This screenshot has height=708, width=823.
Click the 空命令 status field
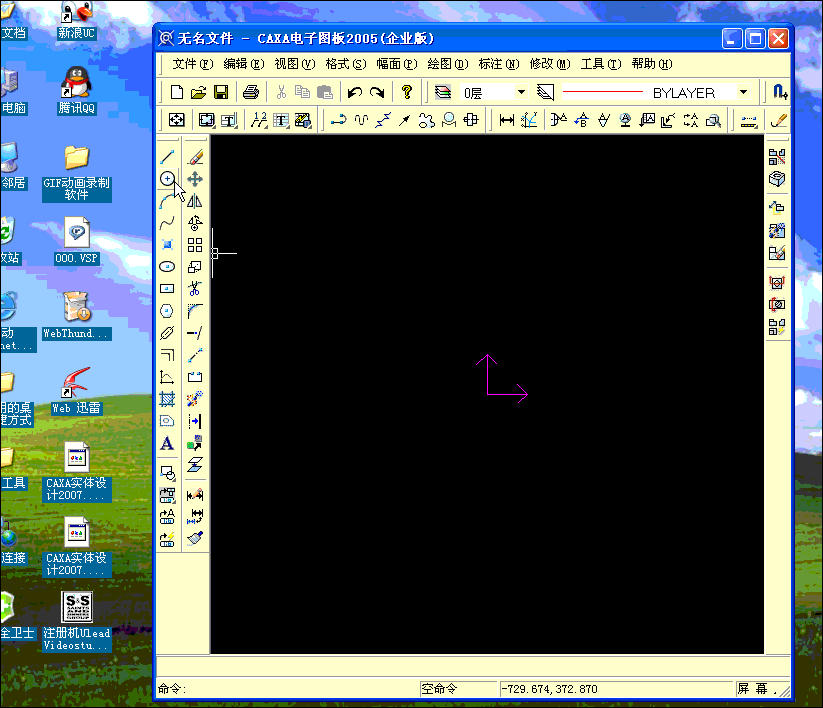tap(458, 689)
